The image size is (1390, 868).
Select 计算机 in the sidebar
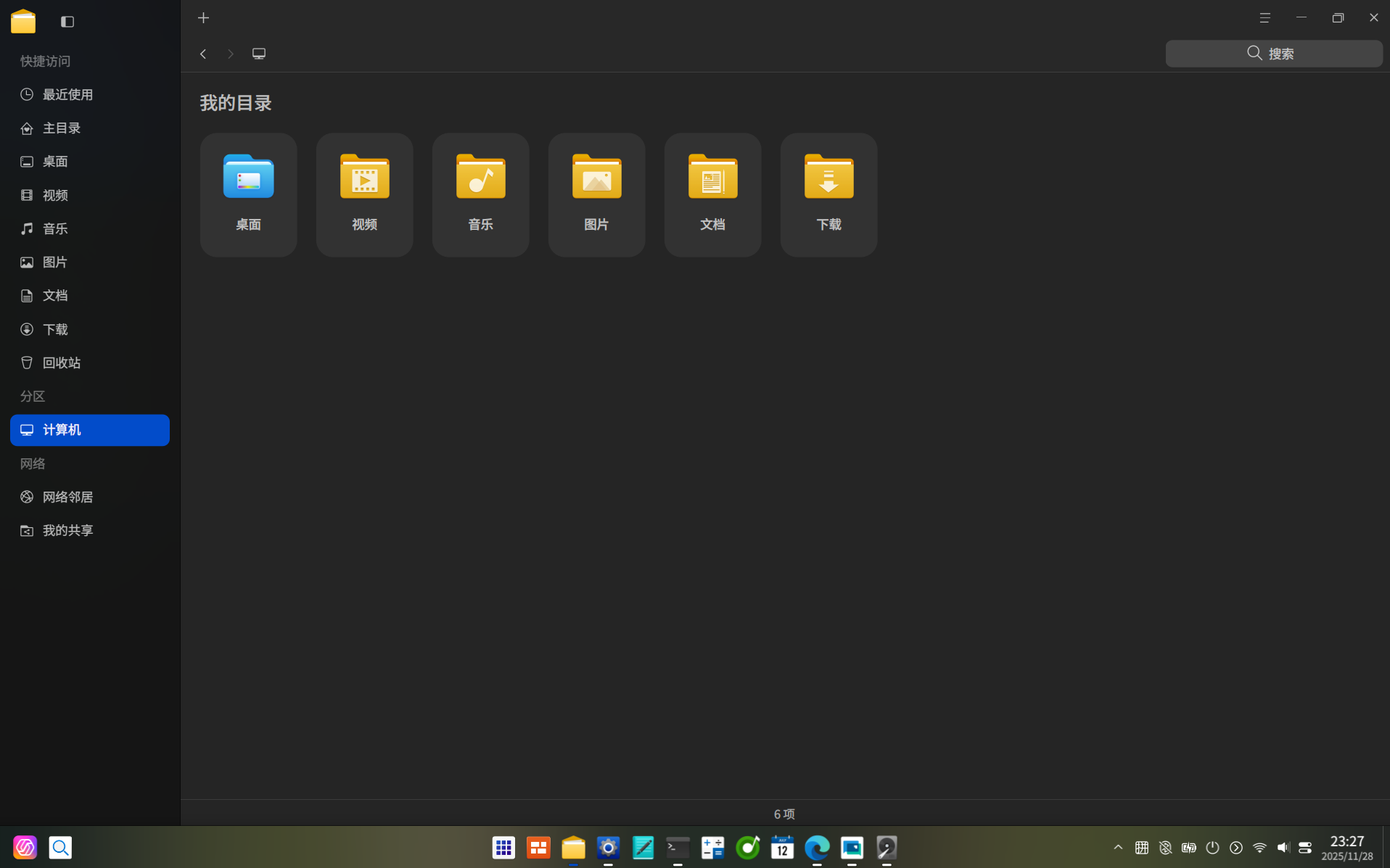point(90,430)
